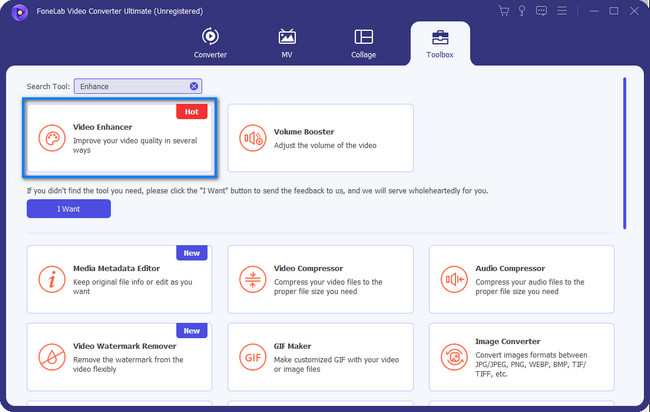Click 'Make customized GIF' description
The height and width of the screenshot is (412, 650).
(336, 364)
